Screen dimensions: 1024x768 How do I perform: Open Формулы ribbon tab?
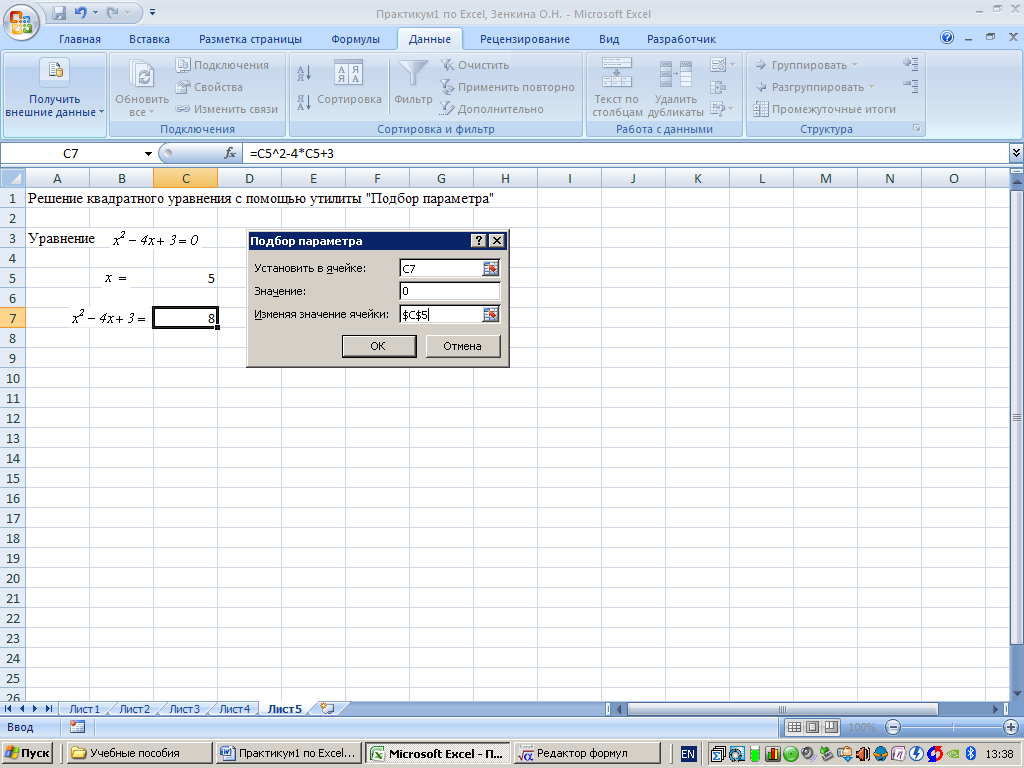point(355,39)
